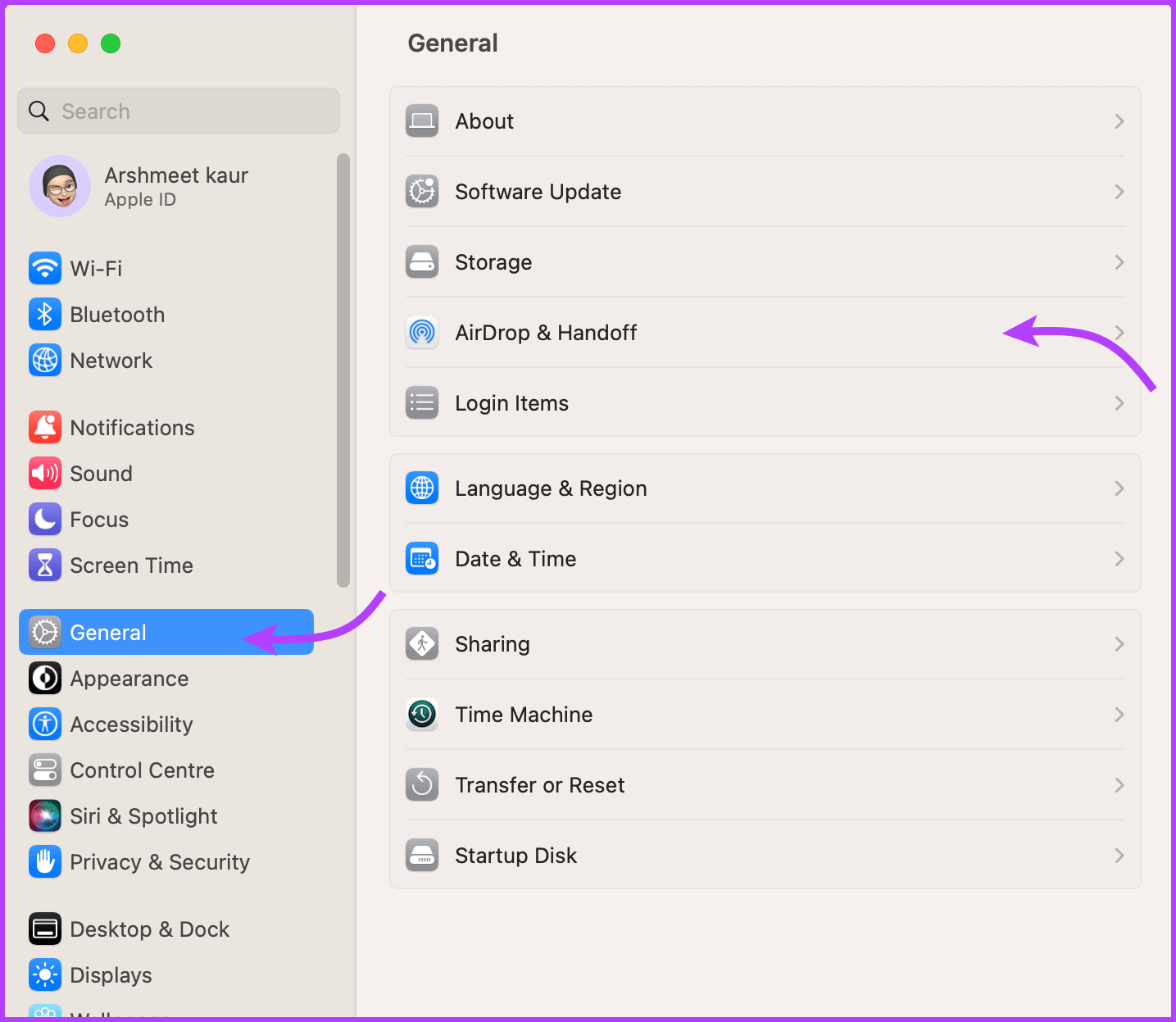Expand the Sharing row chevron
1176x1022 pixels.
pos(1119,644)
